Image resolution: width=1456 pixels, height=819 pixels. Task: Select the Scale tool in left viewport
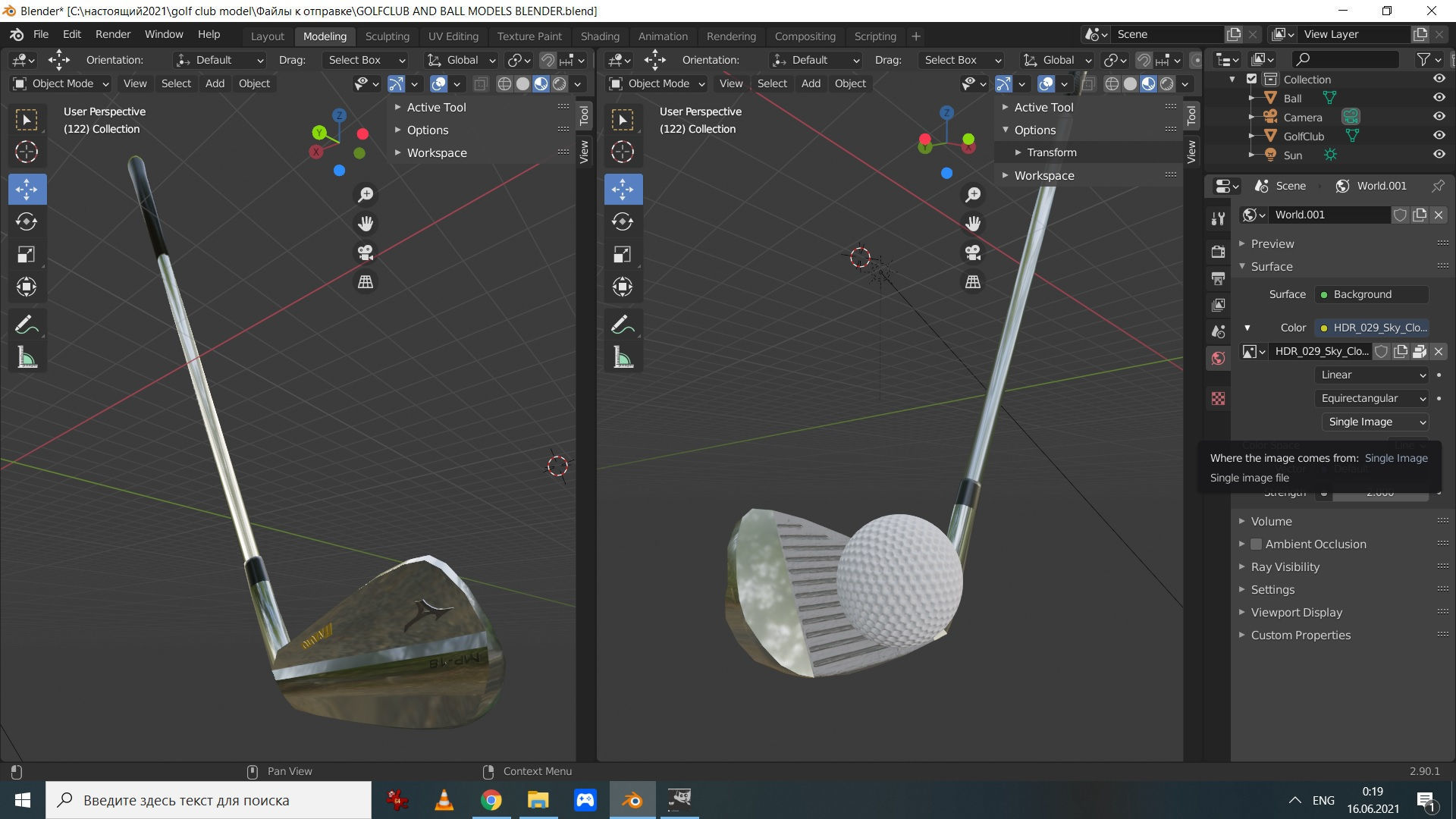point(27,254)
